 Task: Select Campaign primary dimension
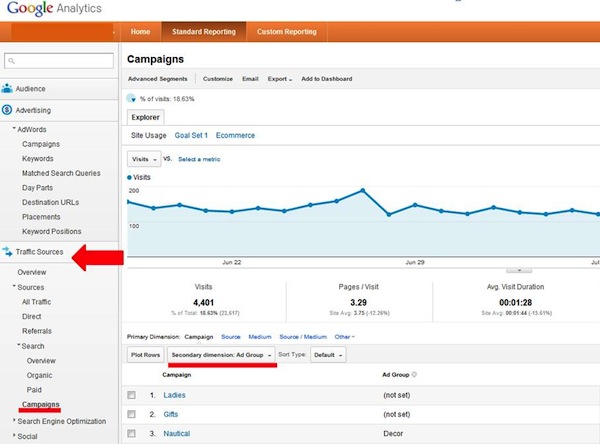[x=199, y=337]
